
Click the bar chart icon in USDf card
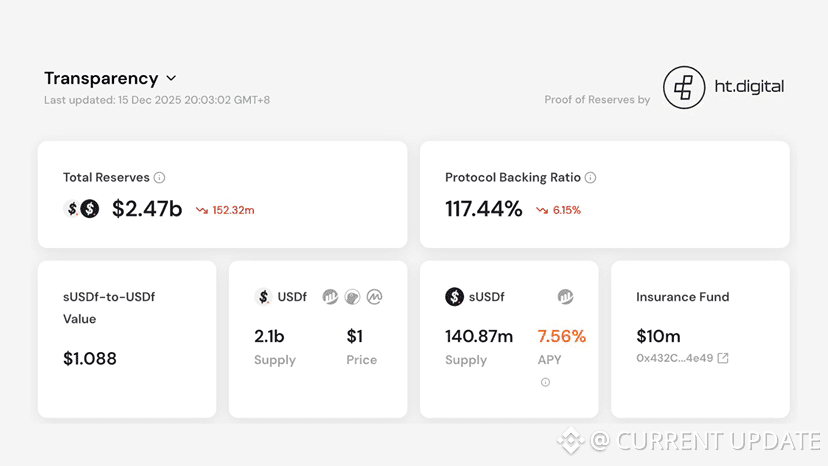click(330, 297)
